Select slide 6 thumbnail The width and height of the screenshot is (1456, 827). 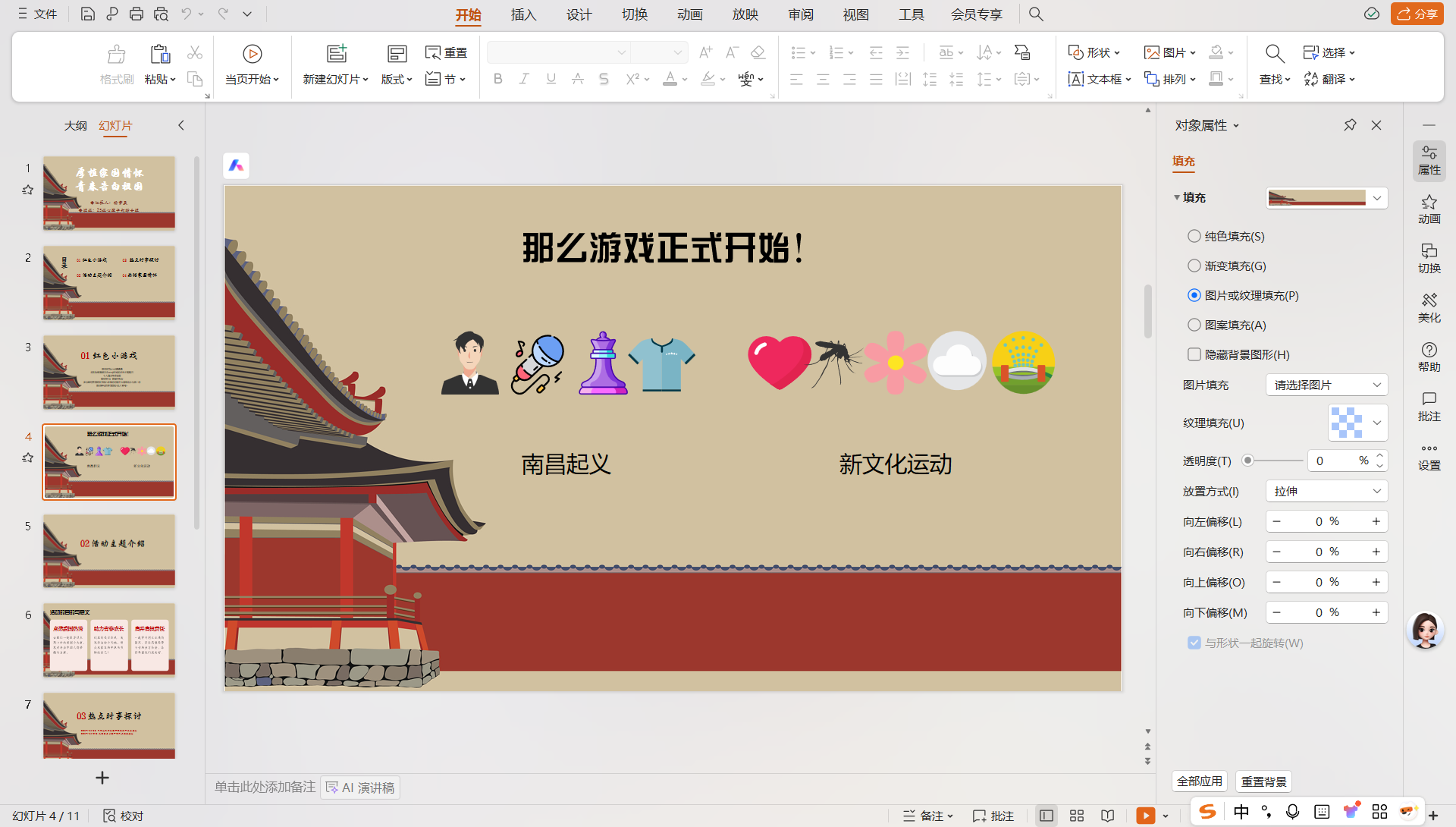tap(109, 640)
